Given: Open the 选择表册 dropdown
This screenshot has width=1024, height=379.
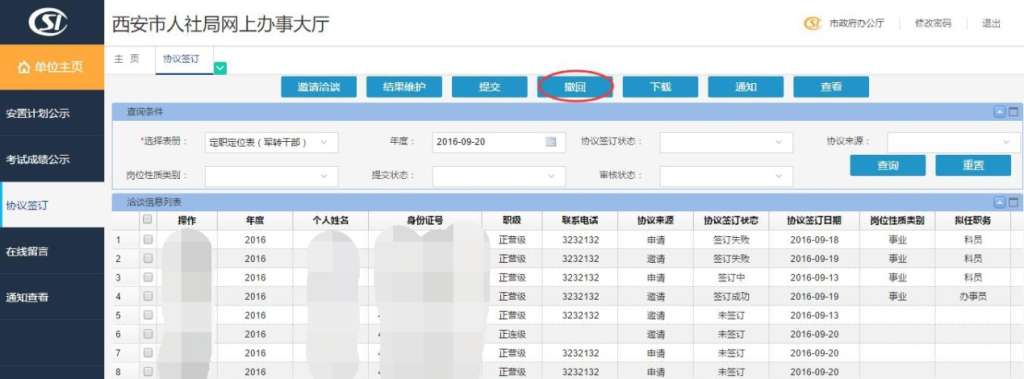Looking at the screenshot, I should 272,142.
